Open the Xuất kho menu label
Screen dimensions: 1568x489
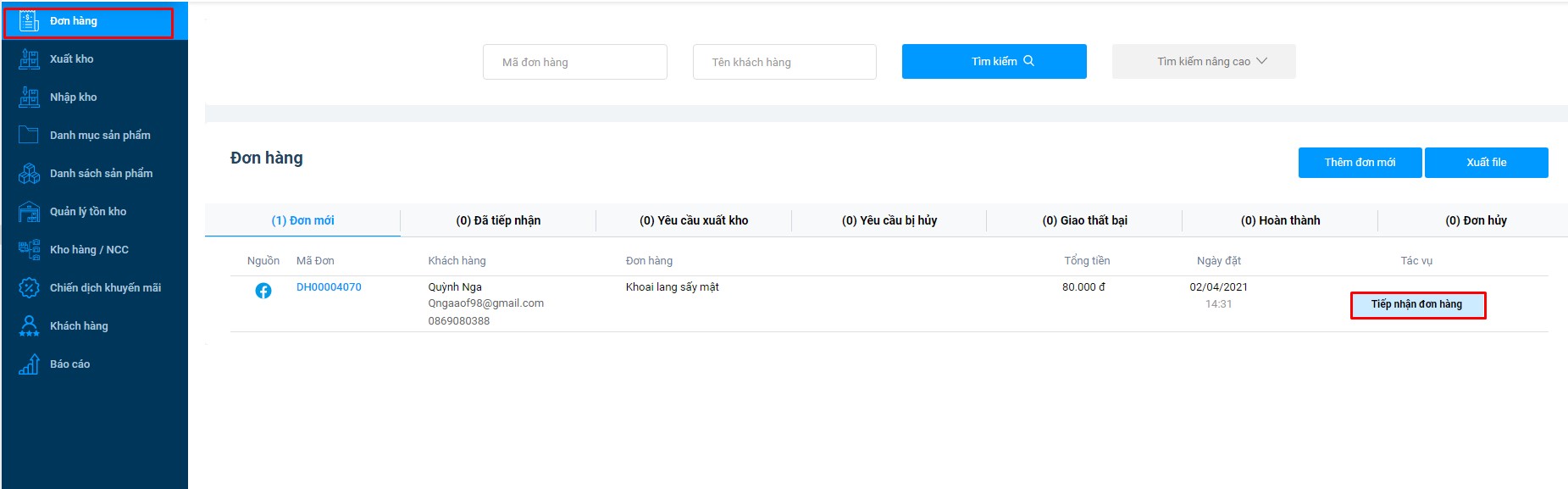tap(72, 59)
